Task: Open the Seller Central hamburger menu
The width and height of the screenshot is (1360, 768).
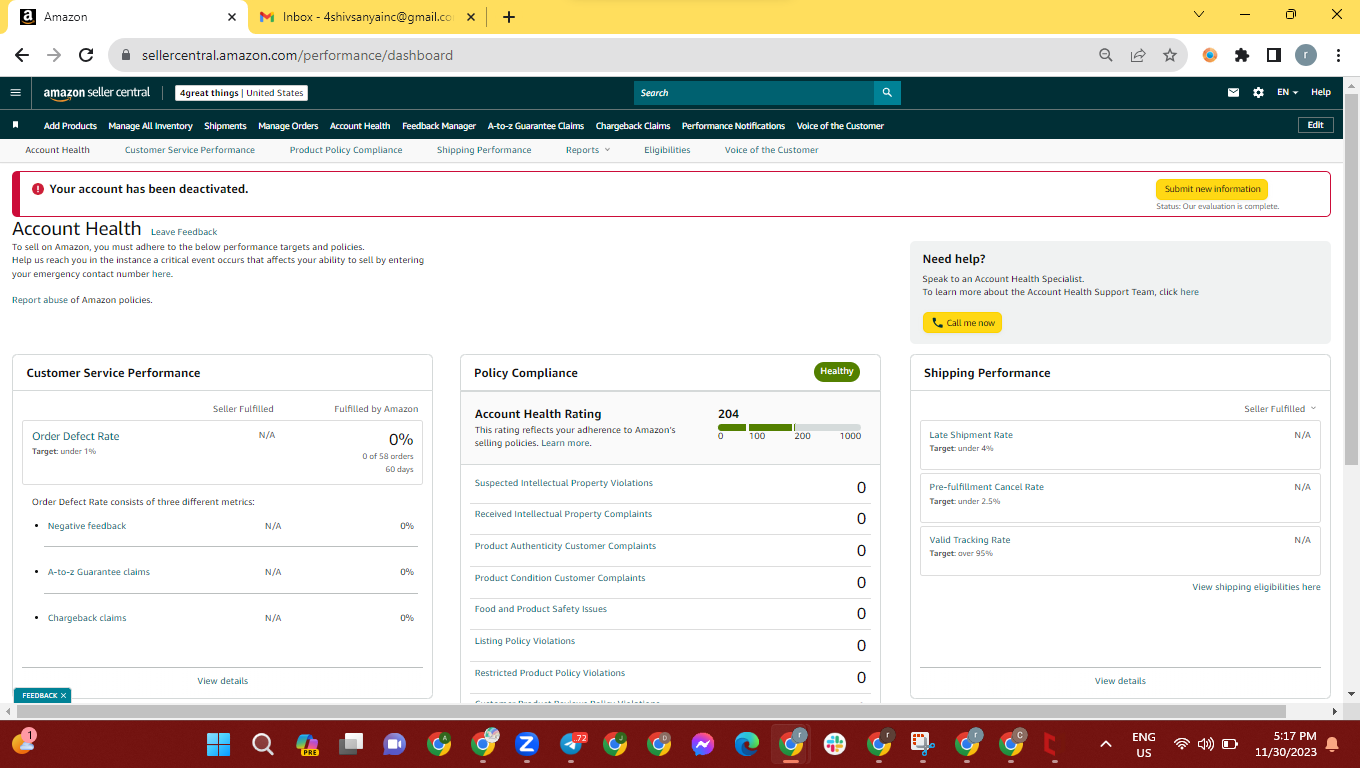Action: (x=15, y=93)
